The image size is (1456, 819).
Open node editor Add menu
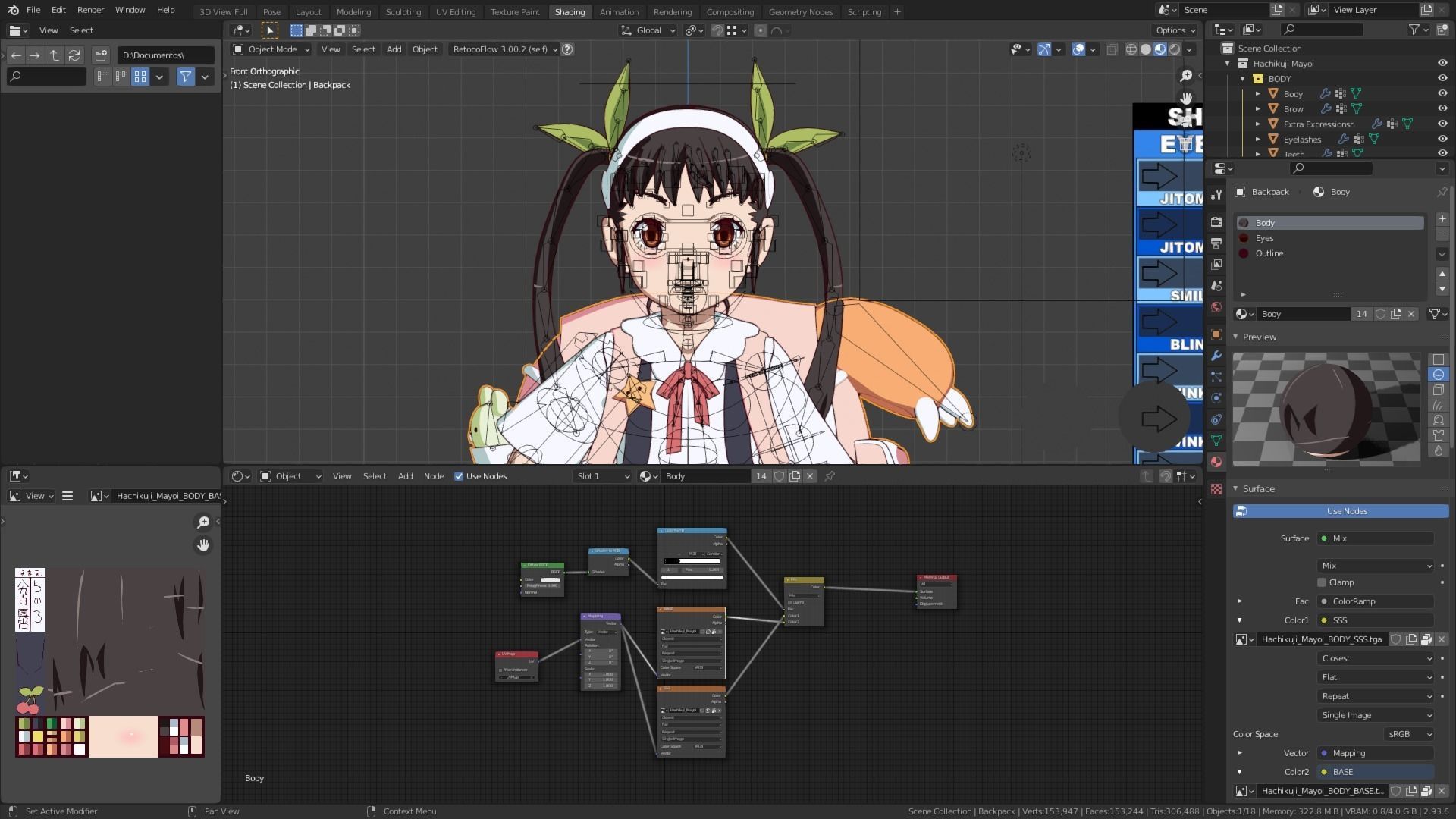point(405,476)
